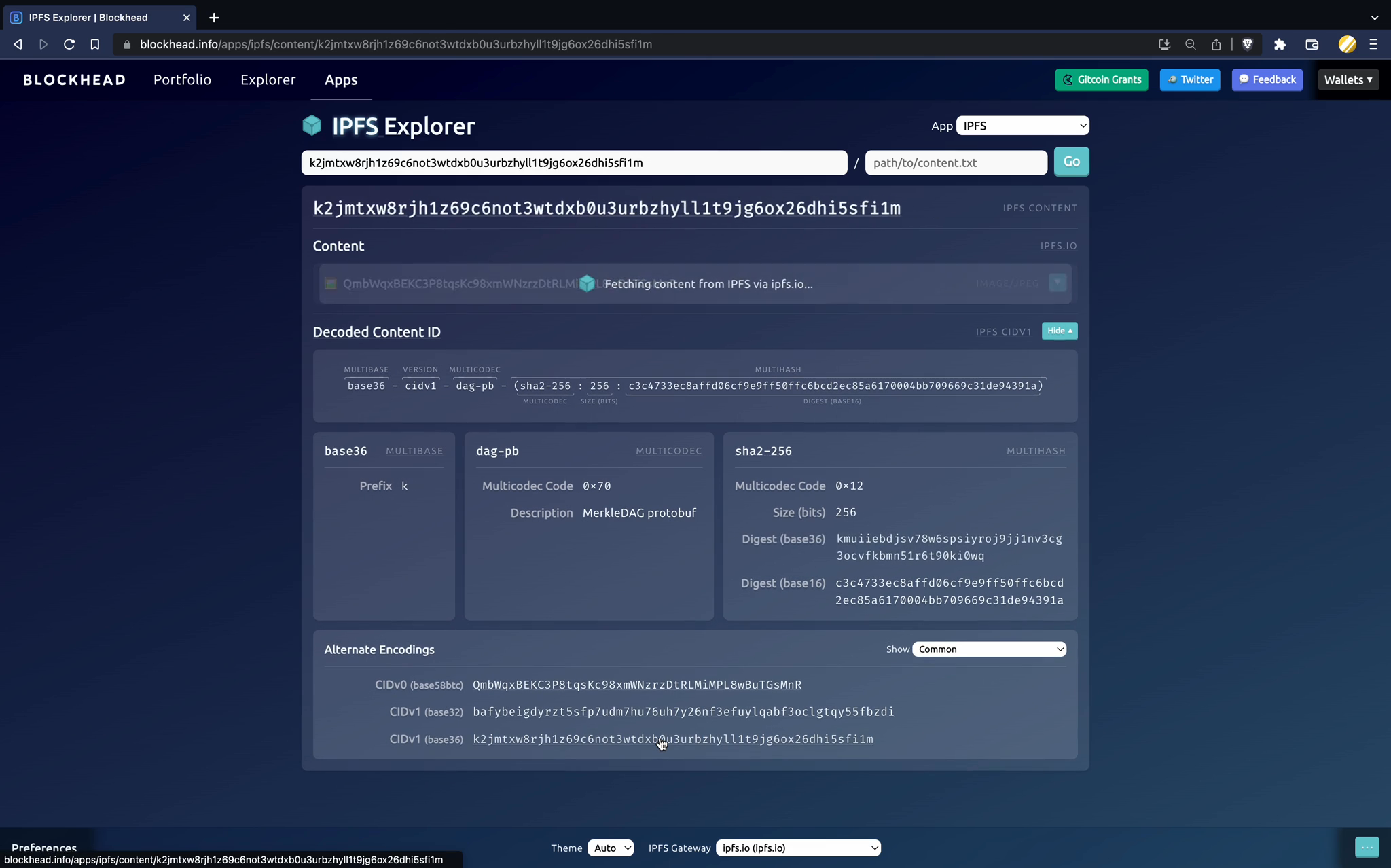Screen dimensions: 1391x868
Task: Click the file thumbnail icon in Content row
Action: coord(331,283)
